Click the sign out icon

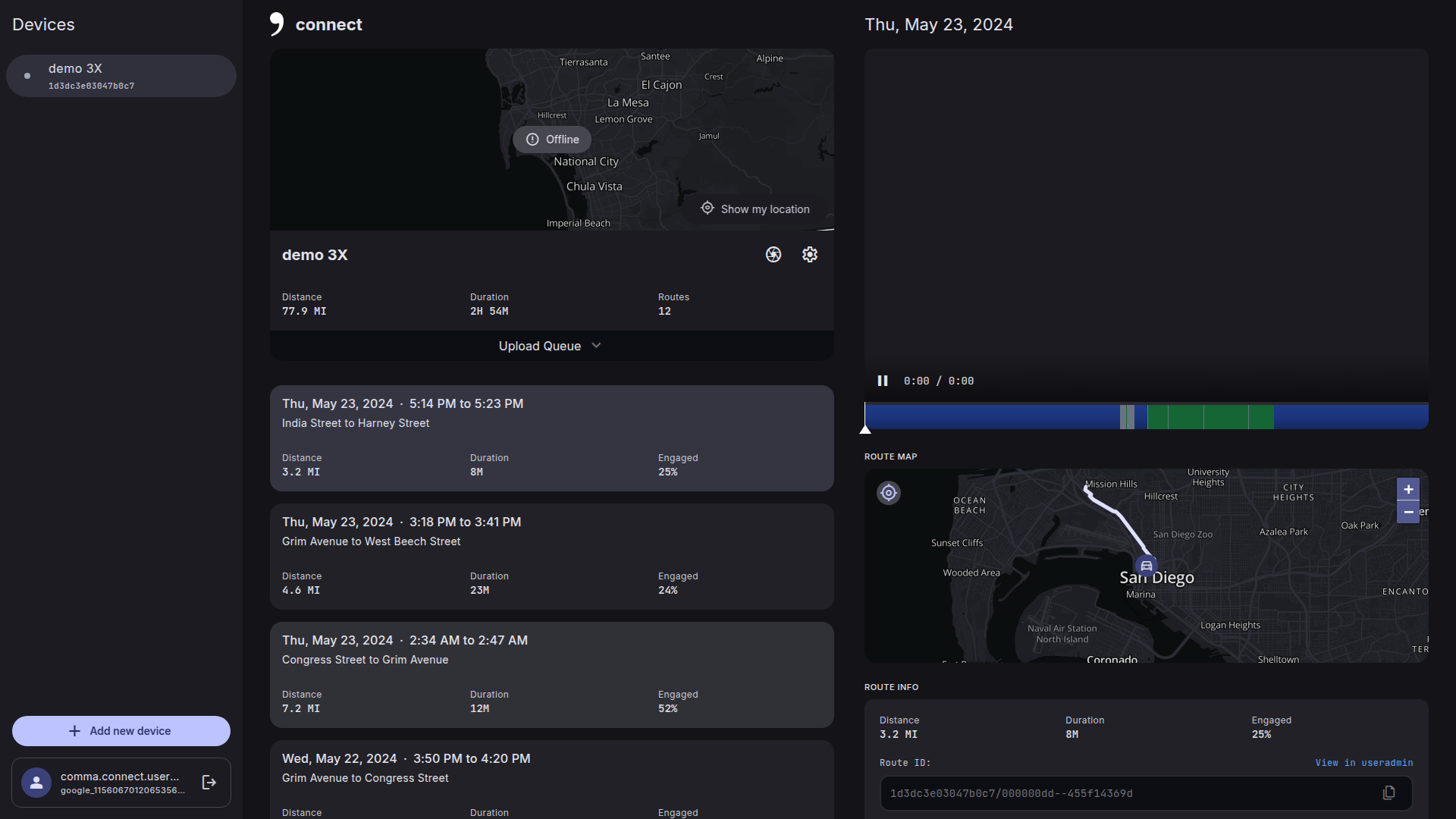pyautogui.click(x=209, y=783)
